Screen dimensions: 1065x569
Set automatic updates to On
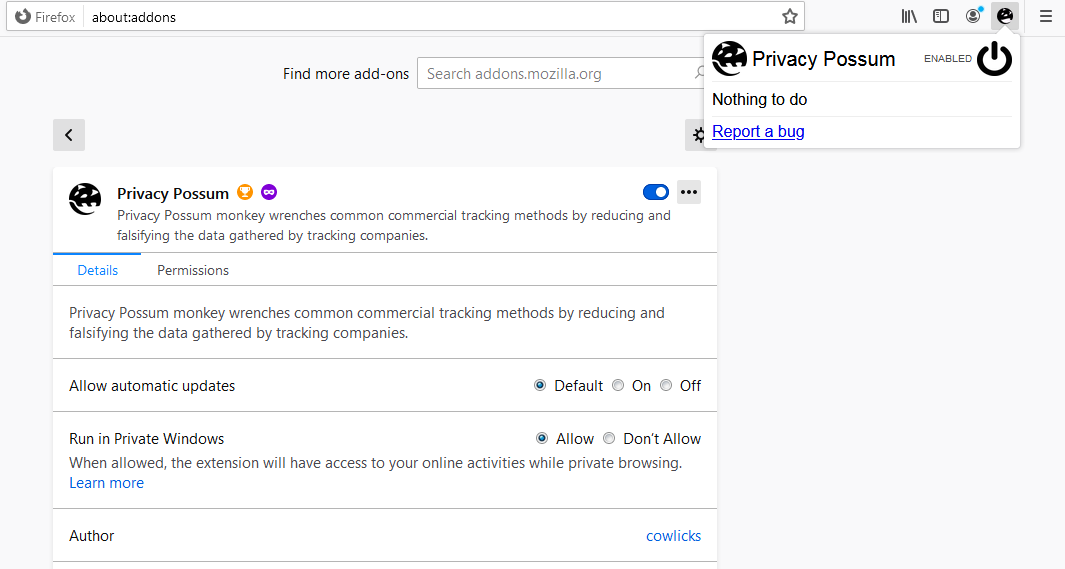point(618,386)
